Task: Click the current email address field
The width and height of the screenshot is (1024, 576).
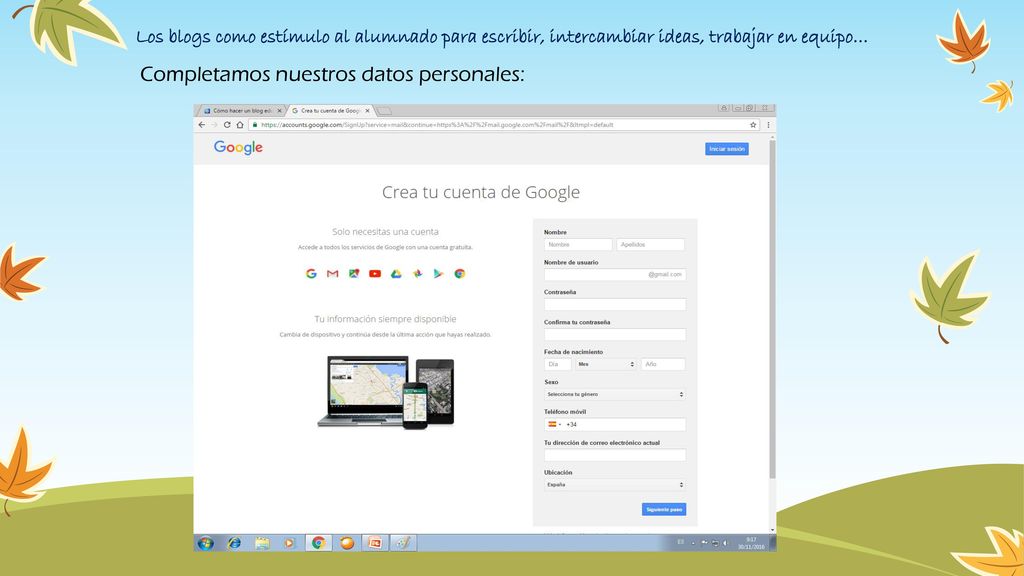Action: point(615,455)
